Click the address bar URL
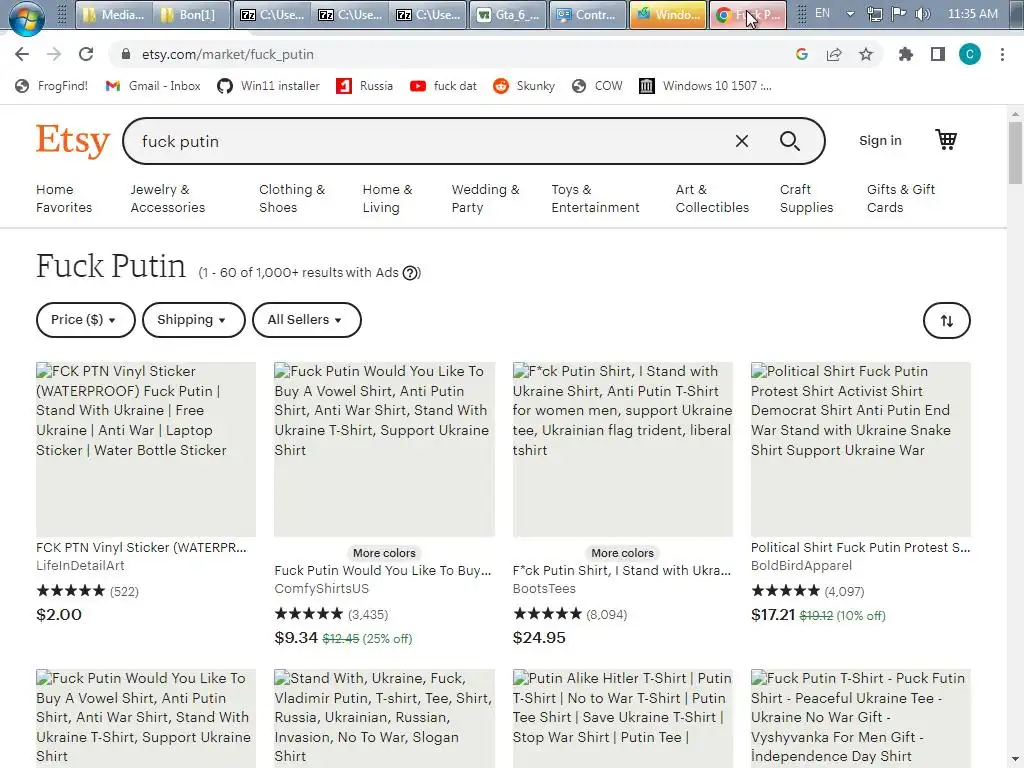 point(228,54)
